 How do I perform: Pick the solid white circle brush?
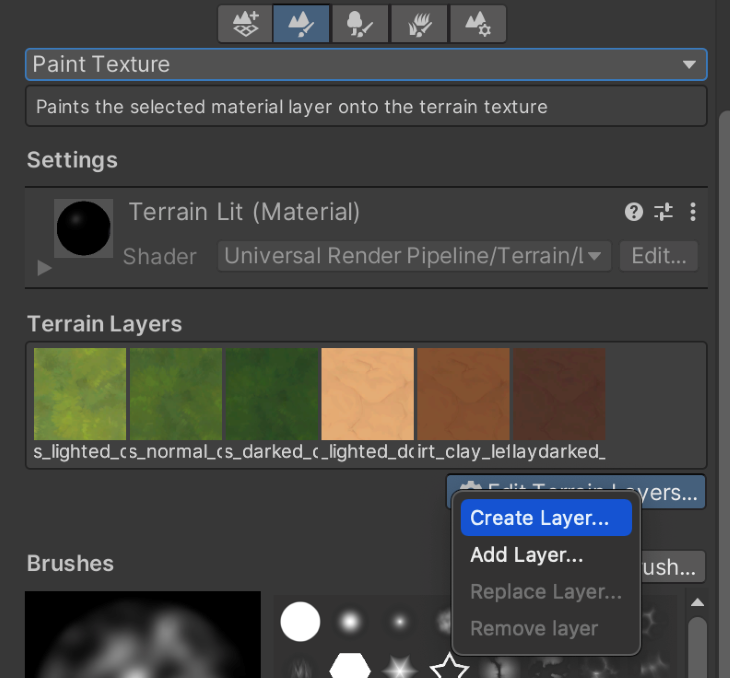click(300, 622)
